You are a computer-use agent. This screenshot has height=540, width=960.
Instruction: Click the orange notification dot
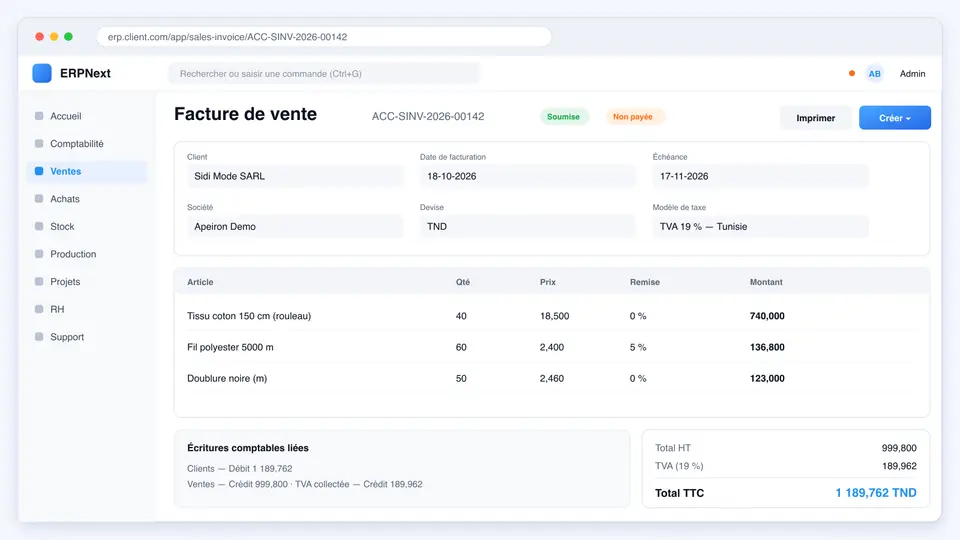point(852,73)
